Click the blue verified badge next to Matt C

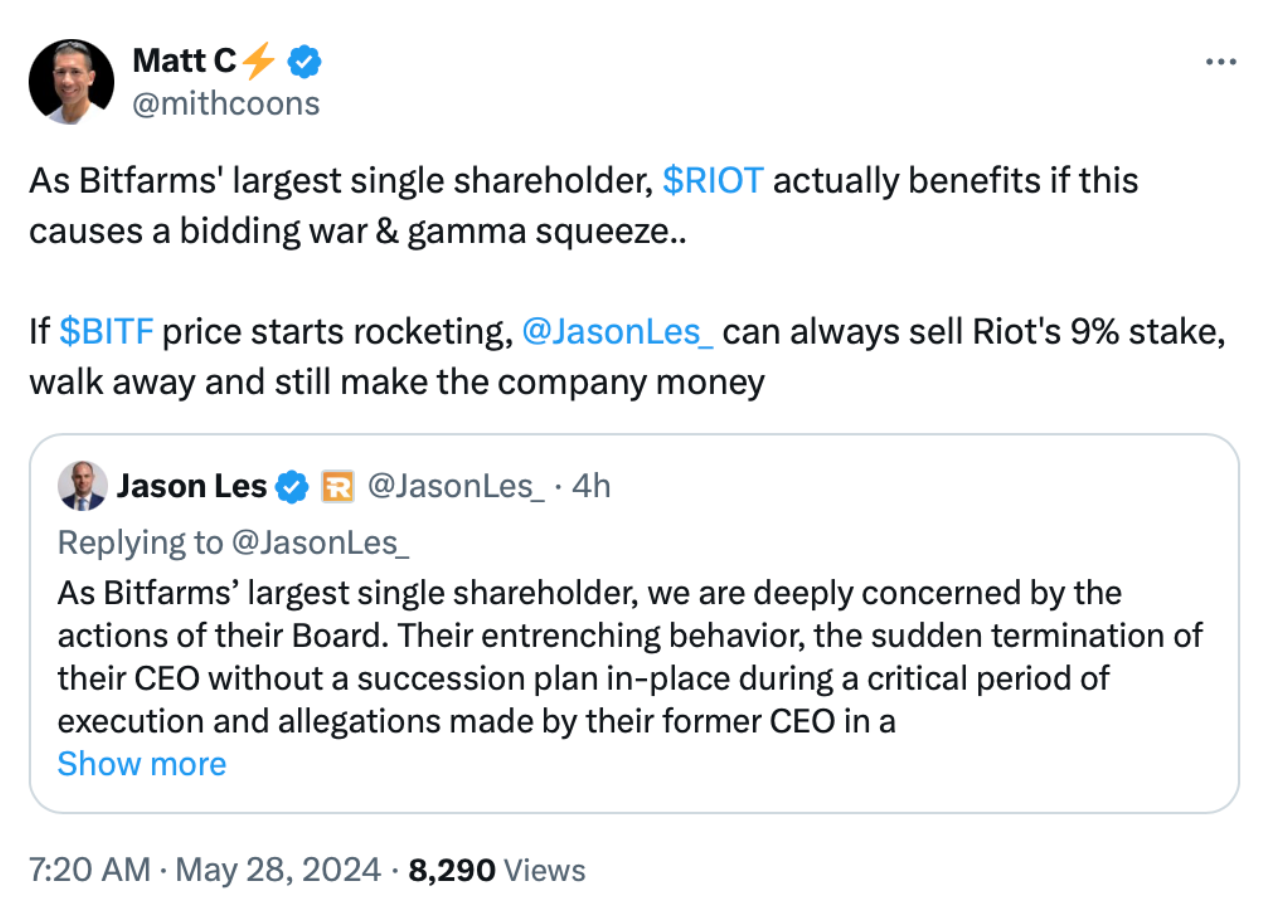[304, 62]
